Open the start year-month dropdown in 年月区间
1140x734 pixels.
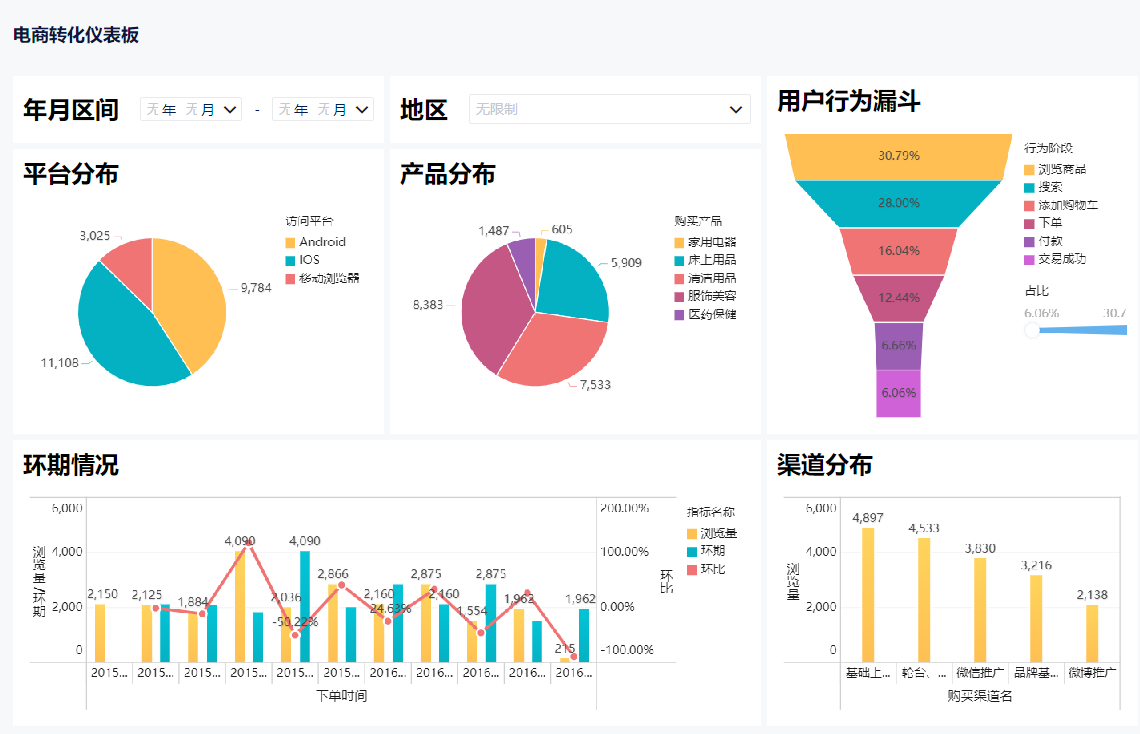(x=190, y=109)
